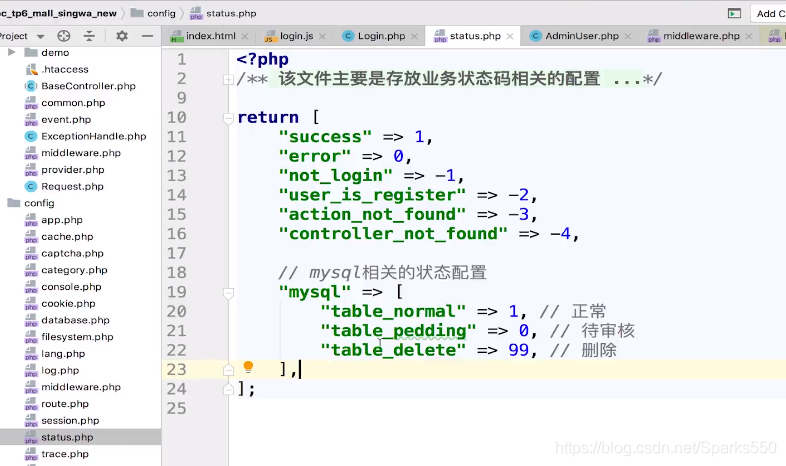Click the "table_pedding" key in code

[x=399, y=331]
